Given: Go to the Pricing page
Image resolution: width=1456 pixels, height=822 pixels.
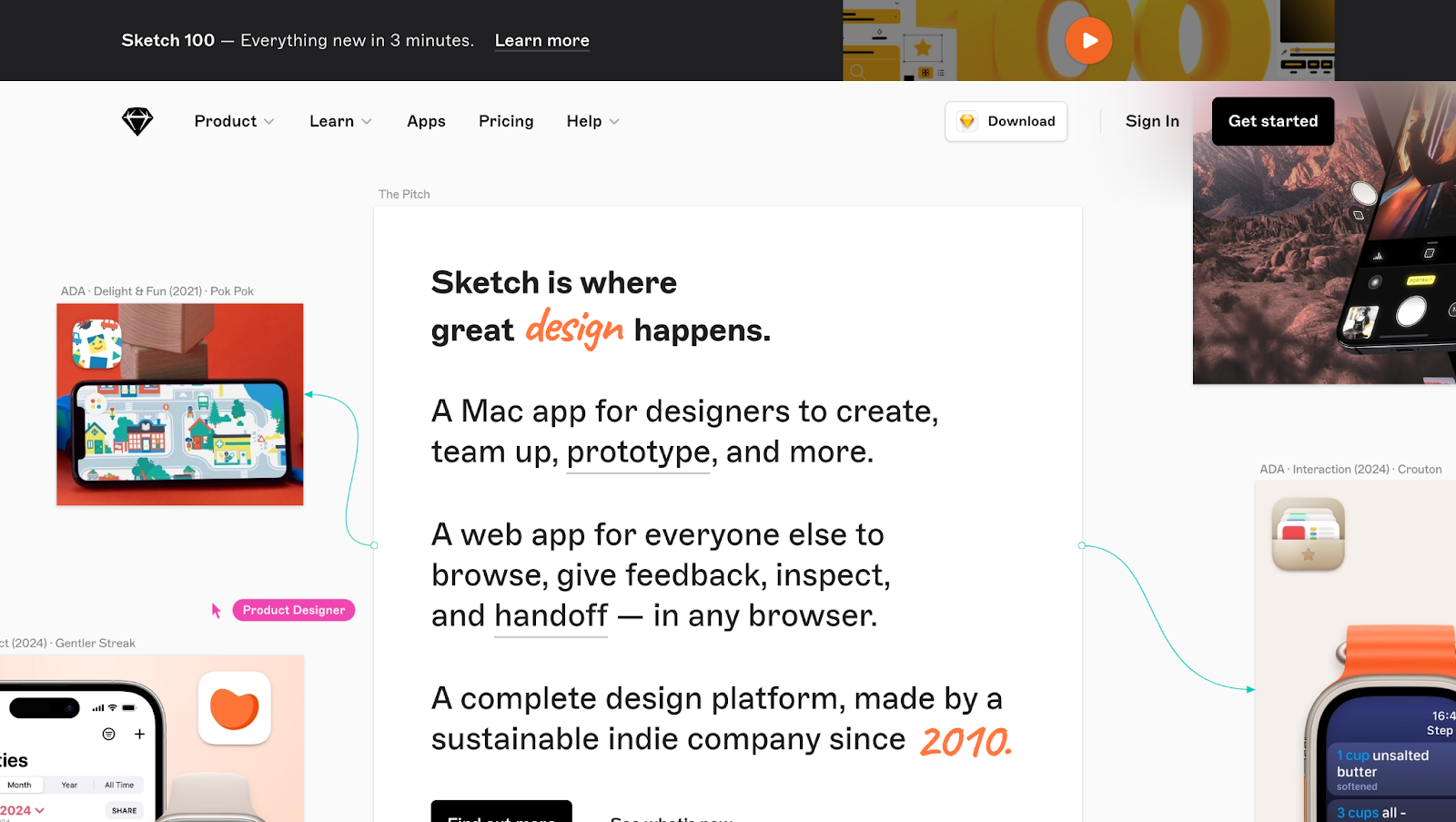Looking at the screenshot, I should 506,121.
